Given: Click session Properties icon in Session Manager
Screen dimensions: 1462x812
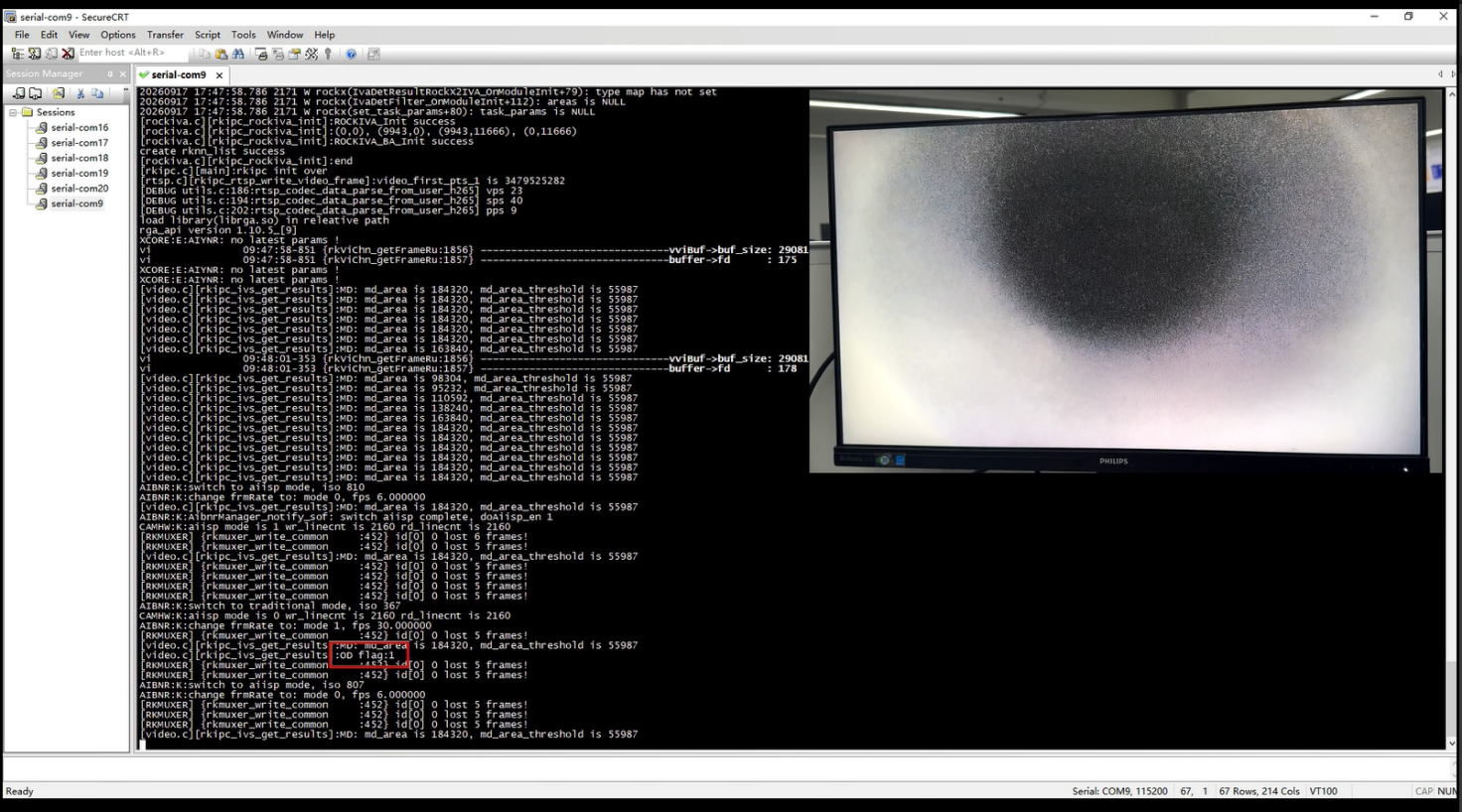Looking at the screenshot, I should click(x=59, y=93).
